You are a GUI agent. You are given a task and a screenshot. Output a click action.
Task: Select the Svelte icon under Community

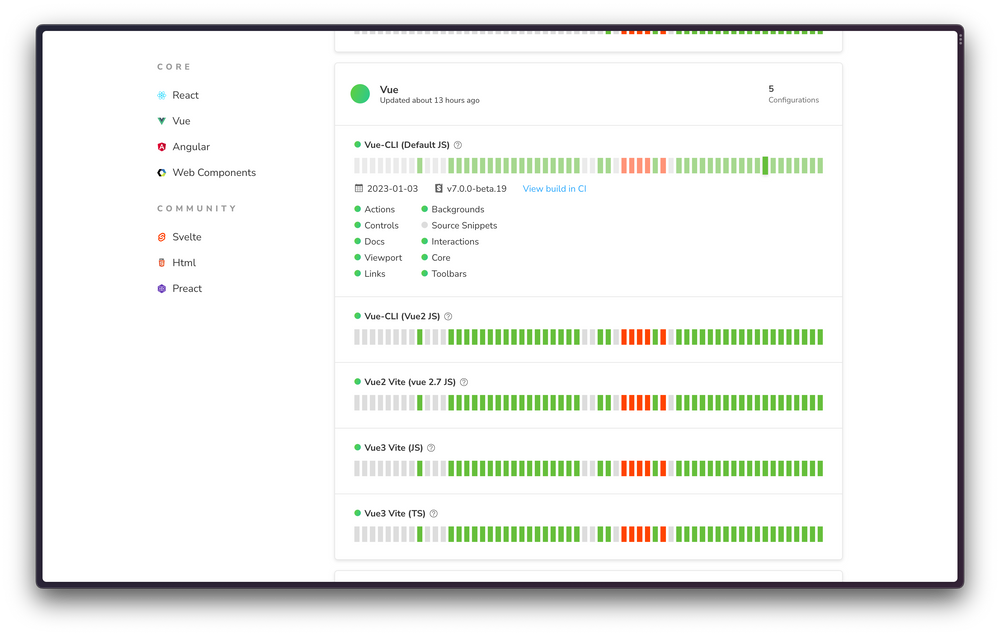(x=161, y=237)
